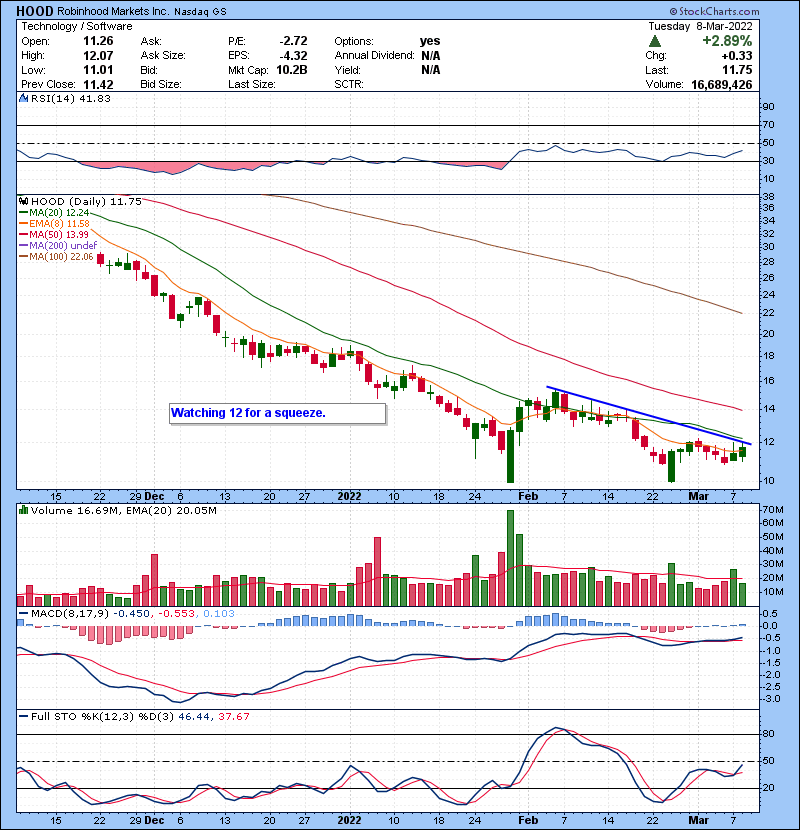Click the MA(20) 12.24 legend entry

[54, 212]
